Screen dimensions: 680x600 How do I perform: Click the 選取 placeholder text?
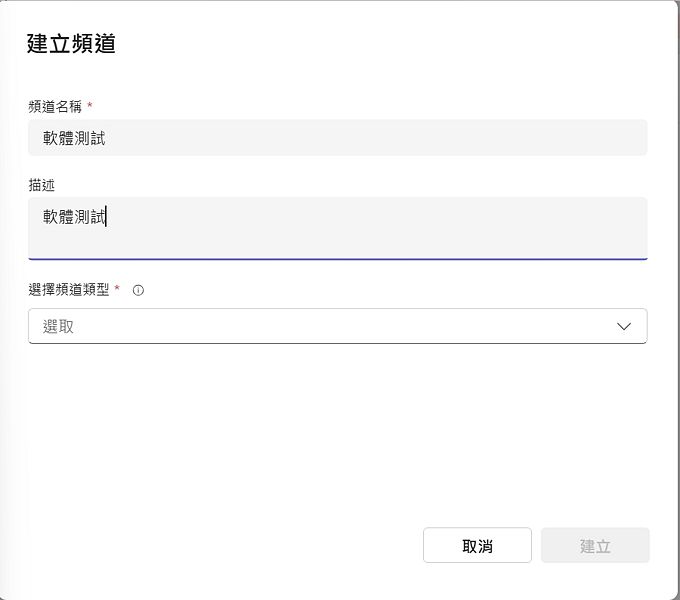(58, 326)
